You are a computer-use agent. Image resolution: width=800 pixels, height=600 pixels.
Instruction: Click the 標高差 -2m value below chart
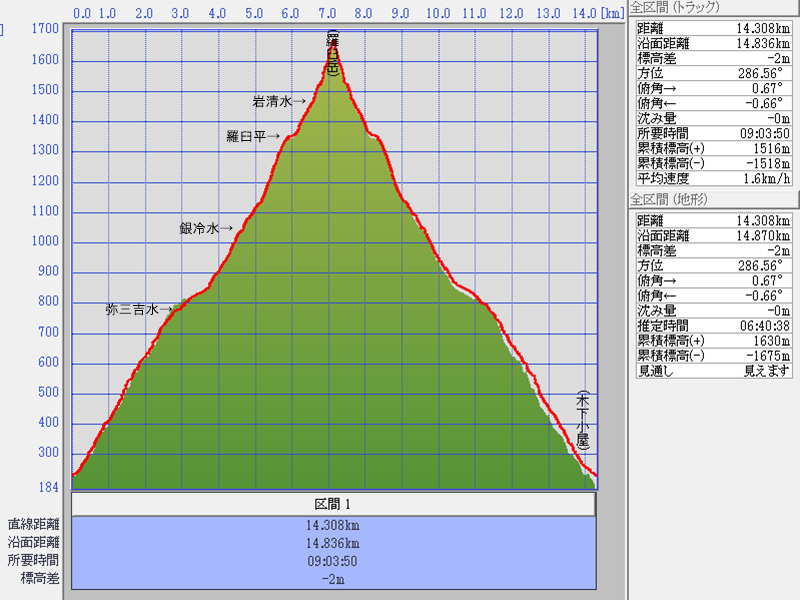coord(333,579)
